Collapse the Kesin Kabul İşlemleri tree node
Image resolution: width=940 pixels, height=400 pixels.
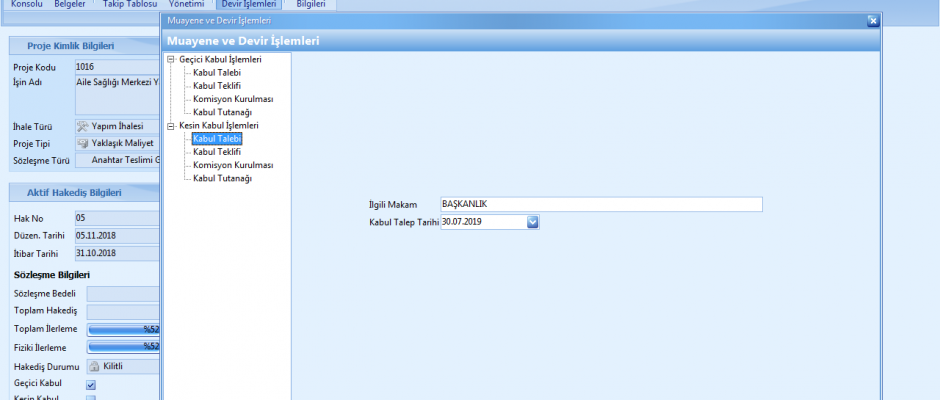click(x=171, y=126)
